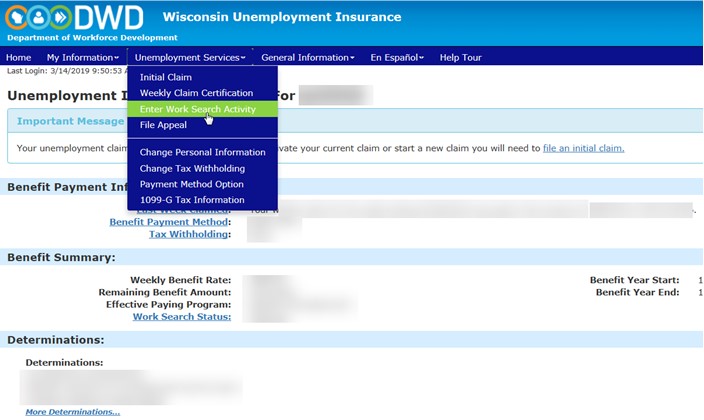Follow the 'file an initial claim' link
This screenshot has height=420, width=704.
pyautogui.click(x=583, y=148)
